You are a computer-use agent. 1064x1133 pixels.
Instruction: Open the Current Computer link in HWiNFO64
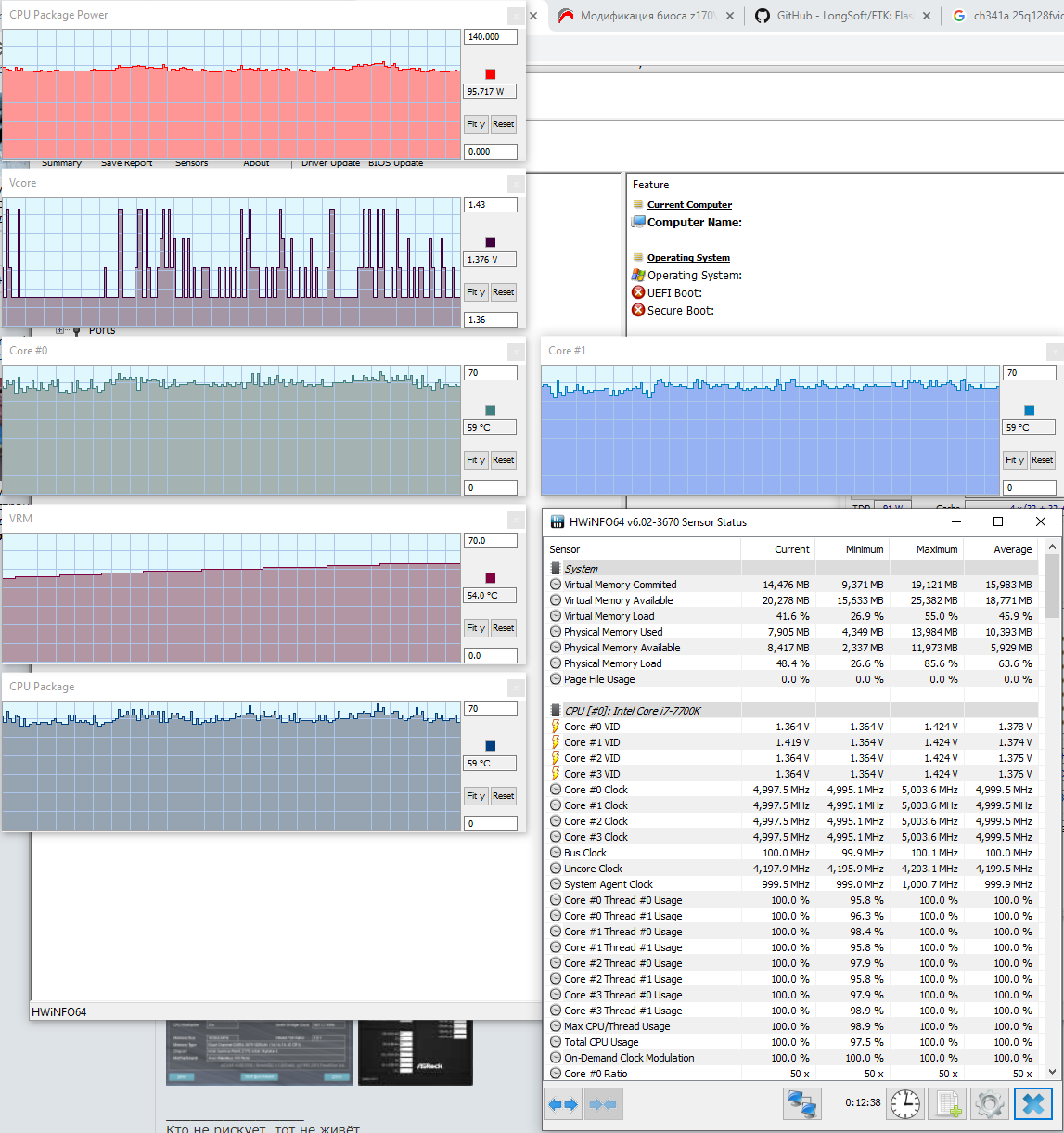689,205
